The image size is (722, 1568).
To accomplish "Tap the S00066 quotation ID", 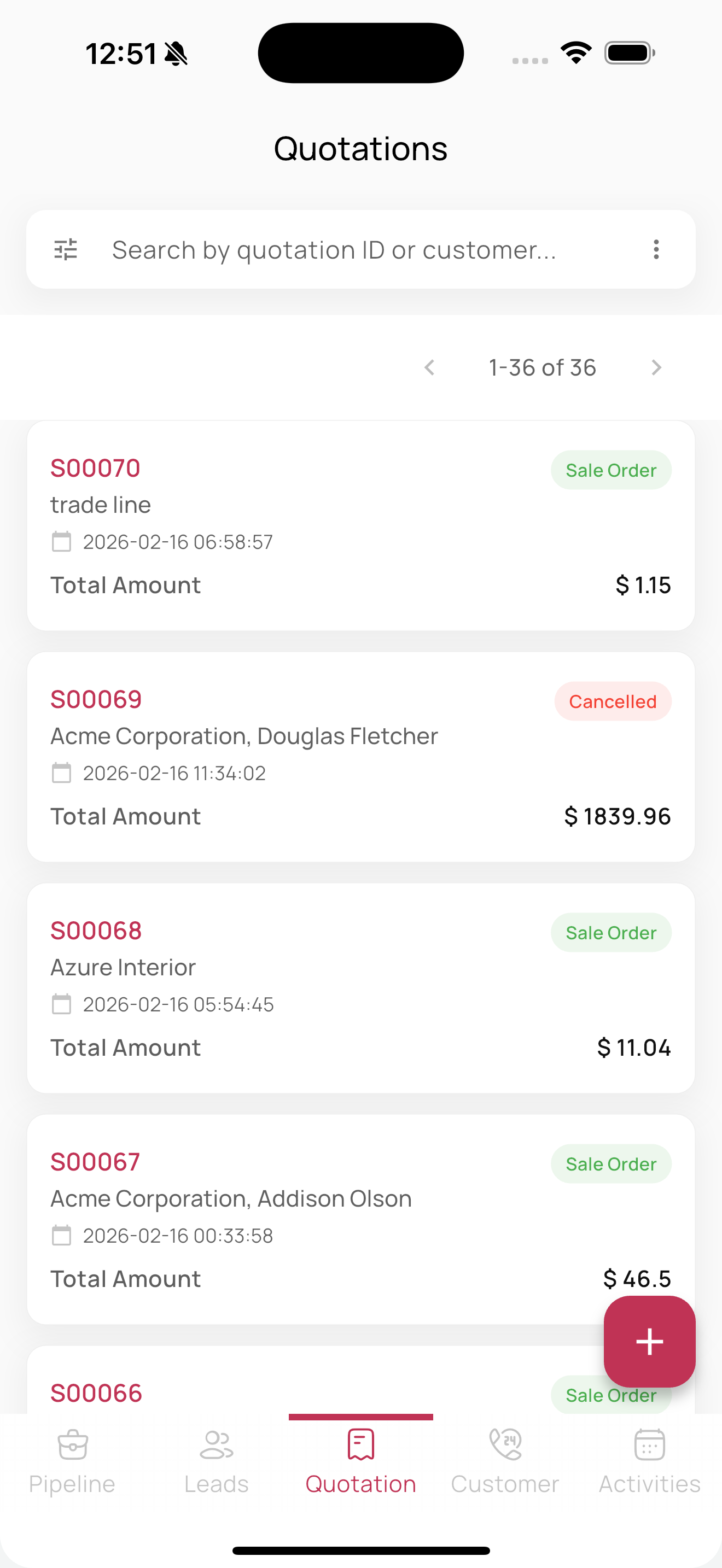I will [96, 1393].
